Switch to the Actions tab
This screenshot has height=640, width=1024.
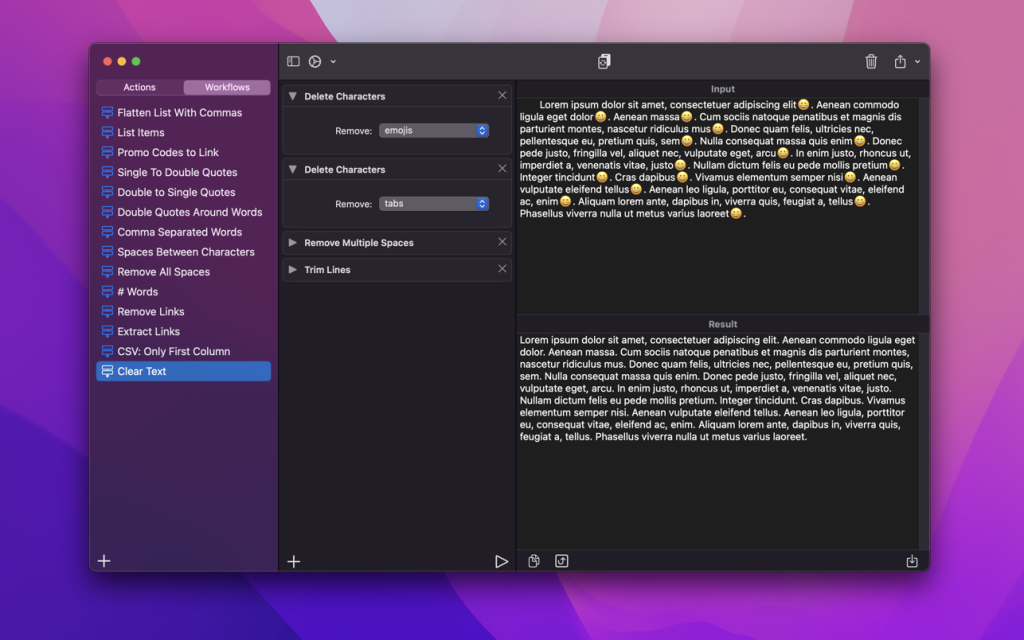139,87
